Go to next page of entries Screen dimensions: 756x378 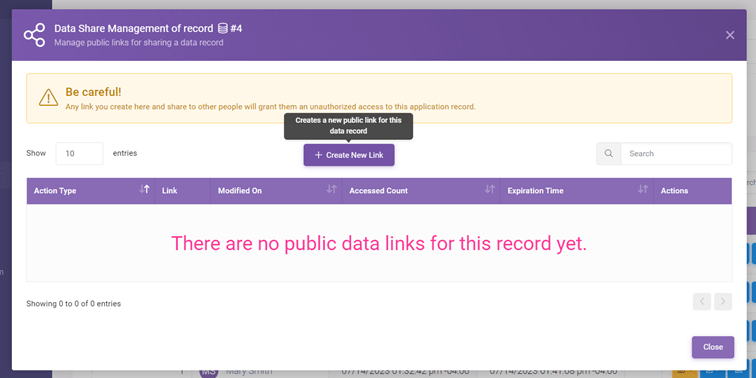click(x=723, y=302)
